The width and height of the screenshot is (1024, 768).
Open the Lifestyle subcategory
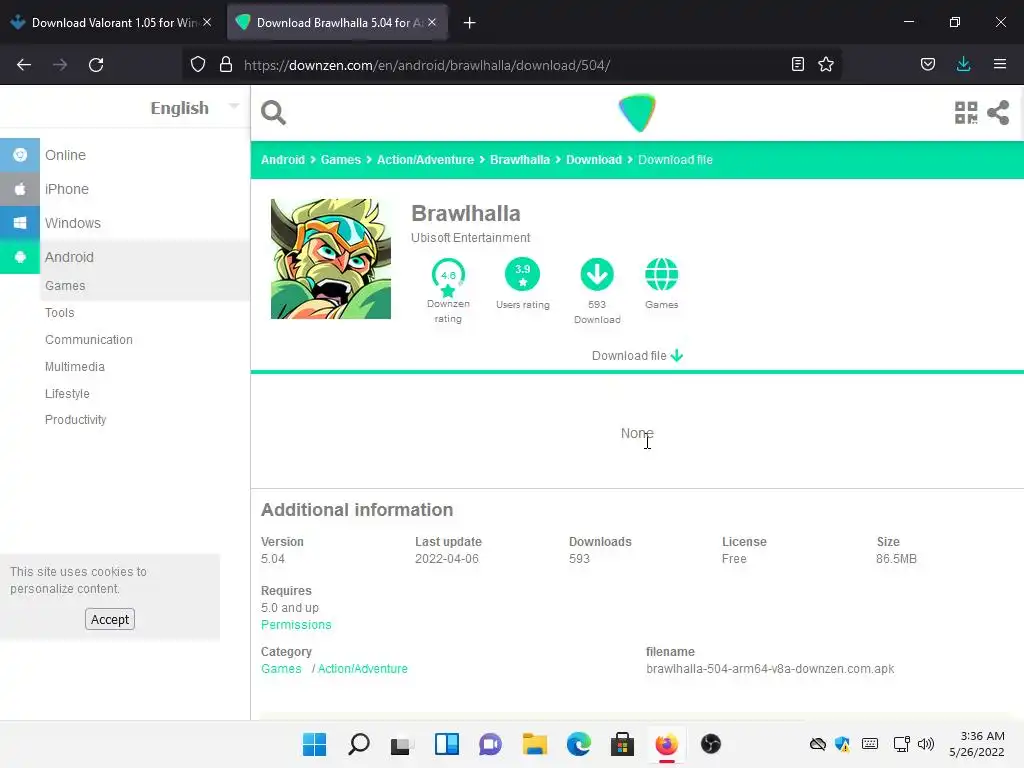click(67, 393)
